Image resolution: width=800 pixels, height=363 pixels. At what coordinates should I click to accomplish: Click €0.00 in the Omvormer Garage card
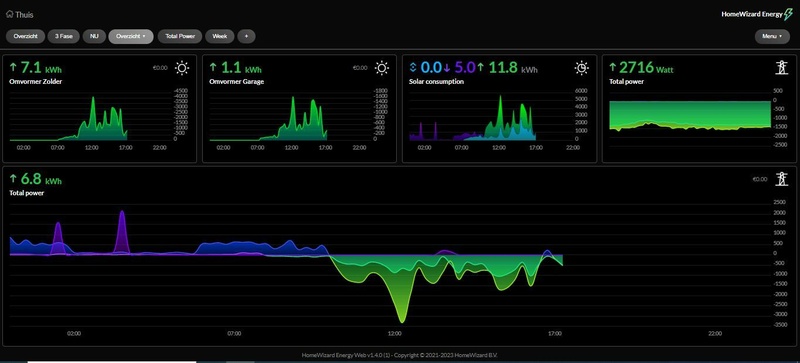pos(360,67)
